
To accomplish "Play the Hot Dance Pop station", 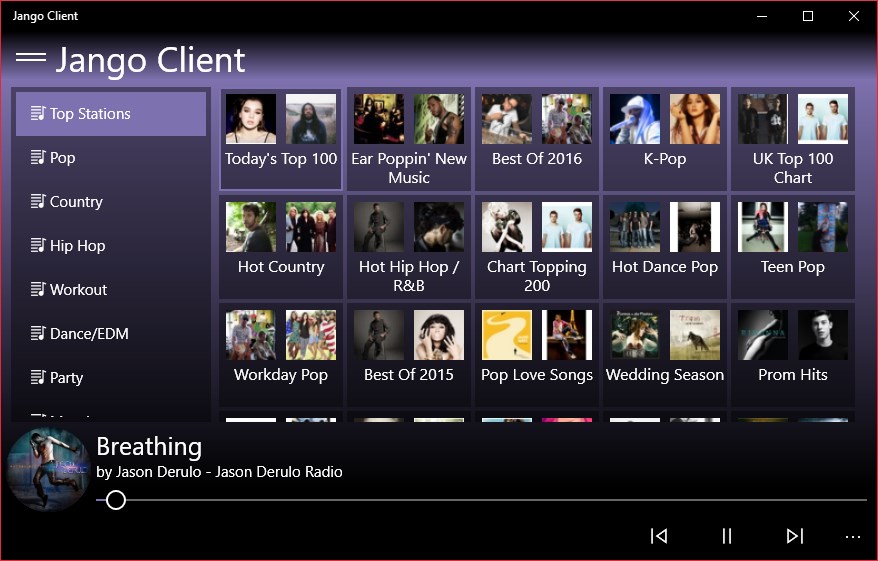I will coord(665,247).
